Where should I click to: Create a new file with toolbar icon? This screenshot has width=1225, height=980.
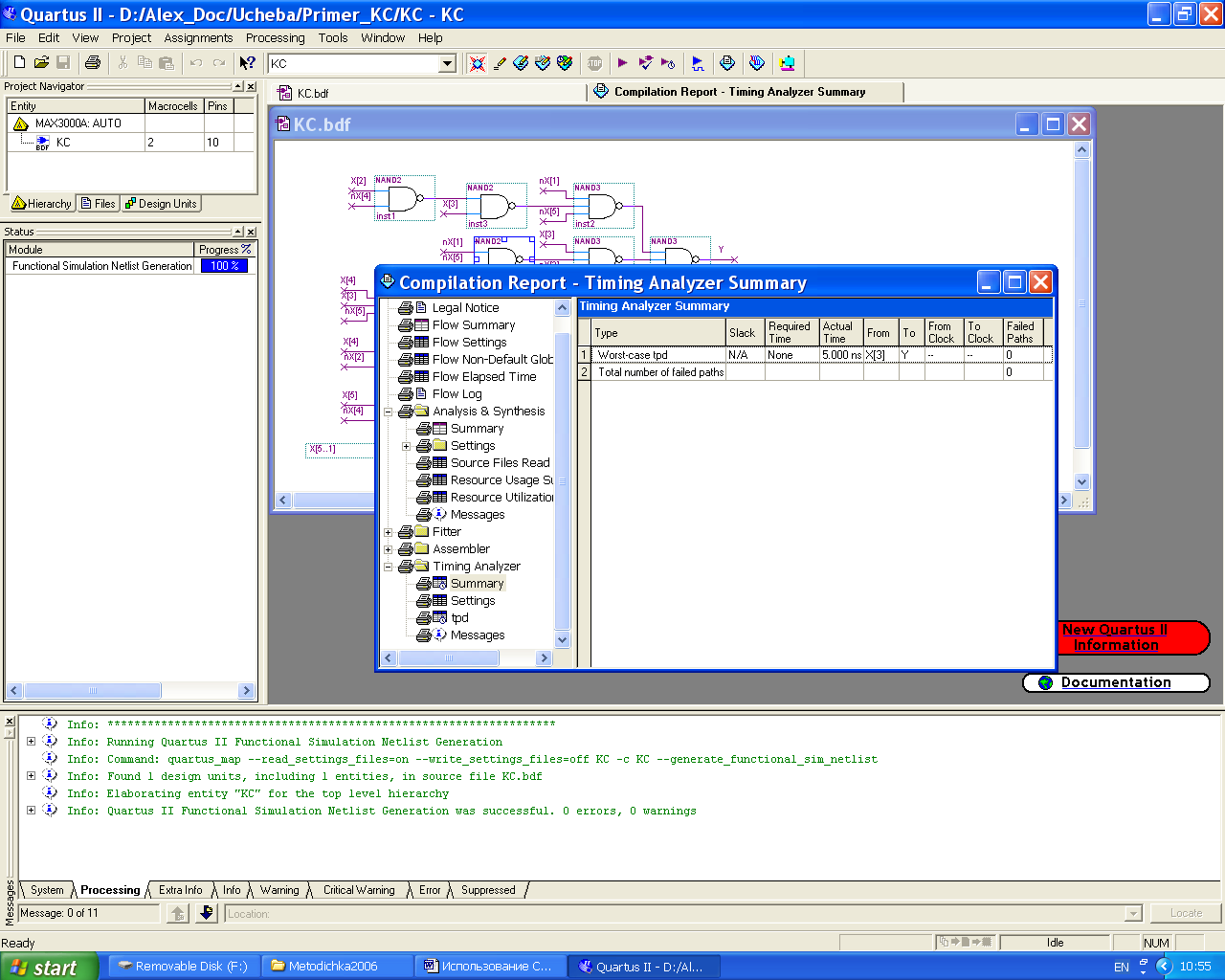coord(19,63)
